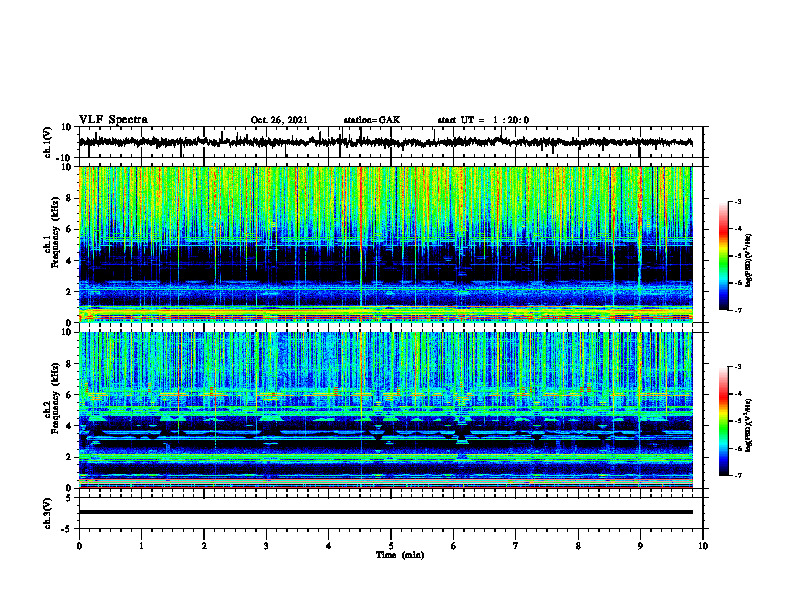This screenshot has height=612, width=792.
Task: Click time axis tick label "6"
Action: click(453, 546)
